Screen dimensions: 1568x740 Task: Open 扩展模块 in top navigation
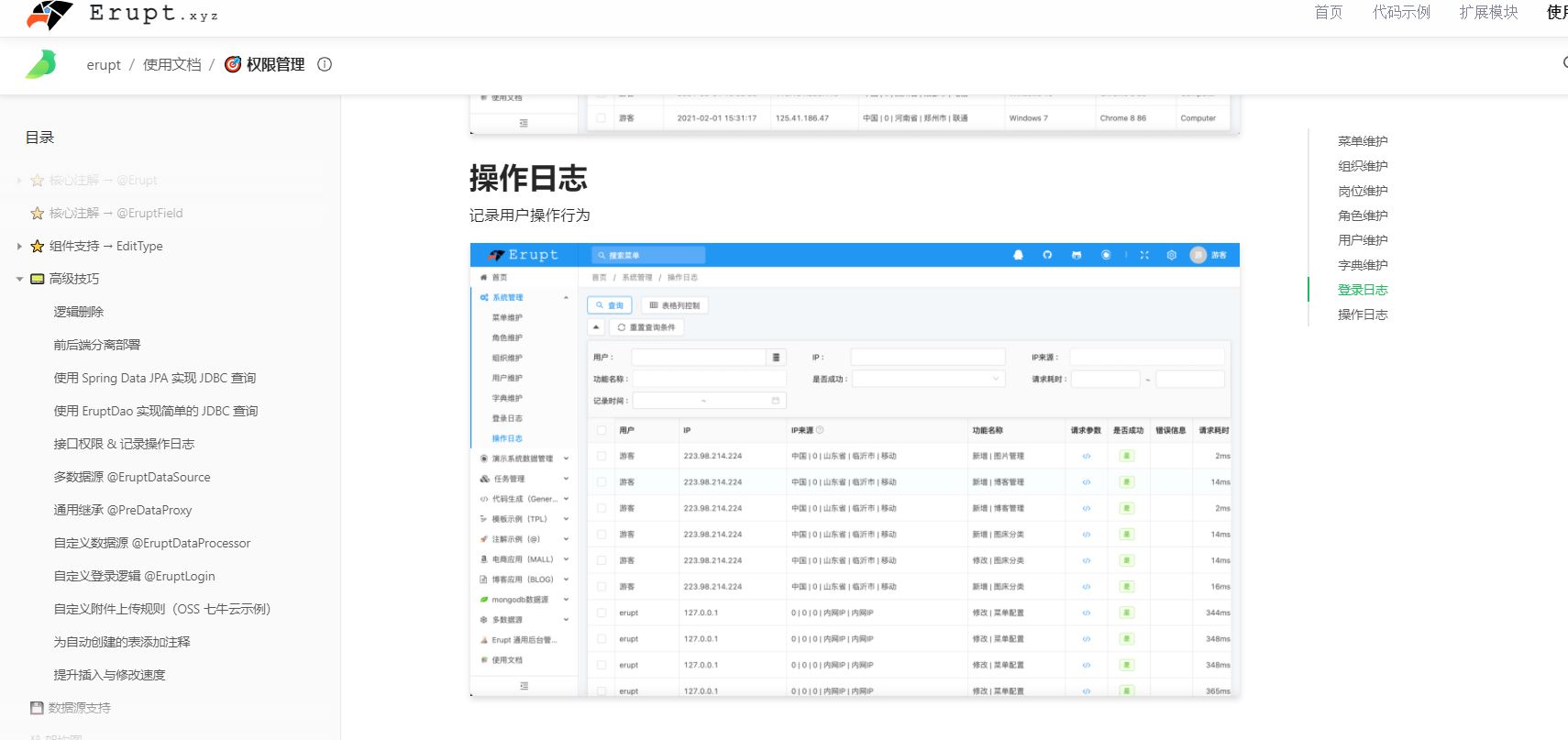click(x=1488, y=12)
